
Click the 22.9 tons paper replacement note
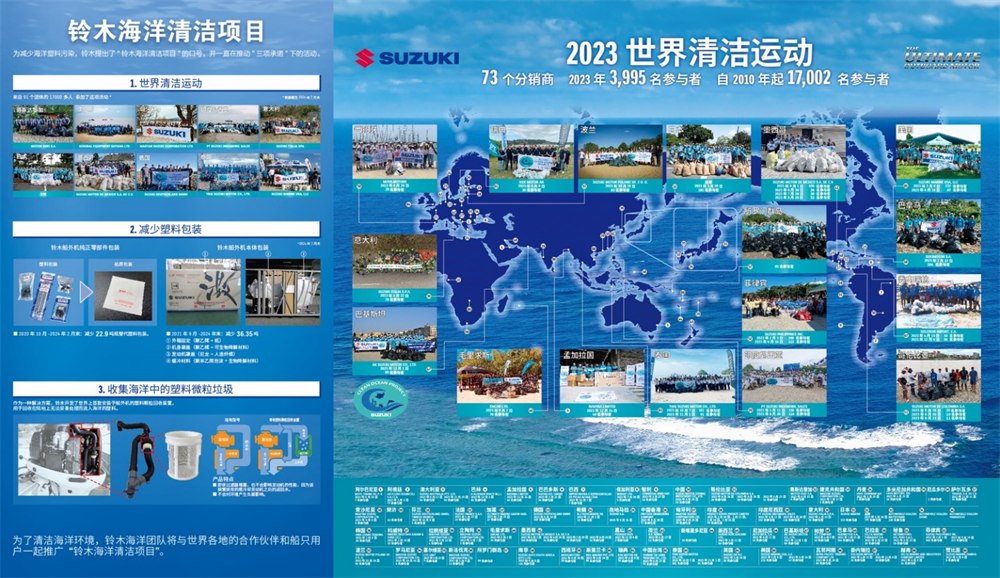[82, 334]
